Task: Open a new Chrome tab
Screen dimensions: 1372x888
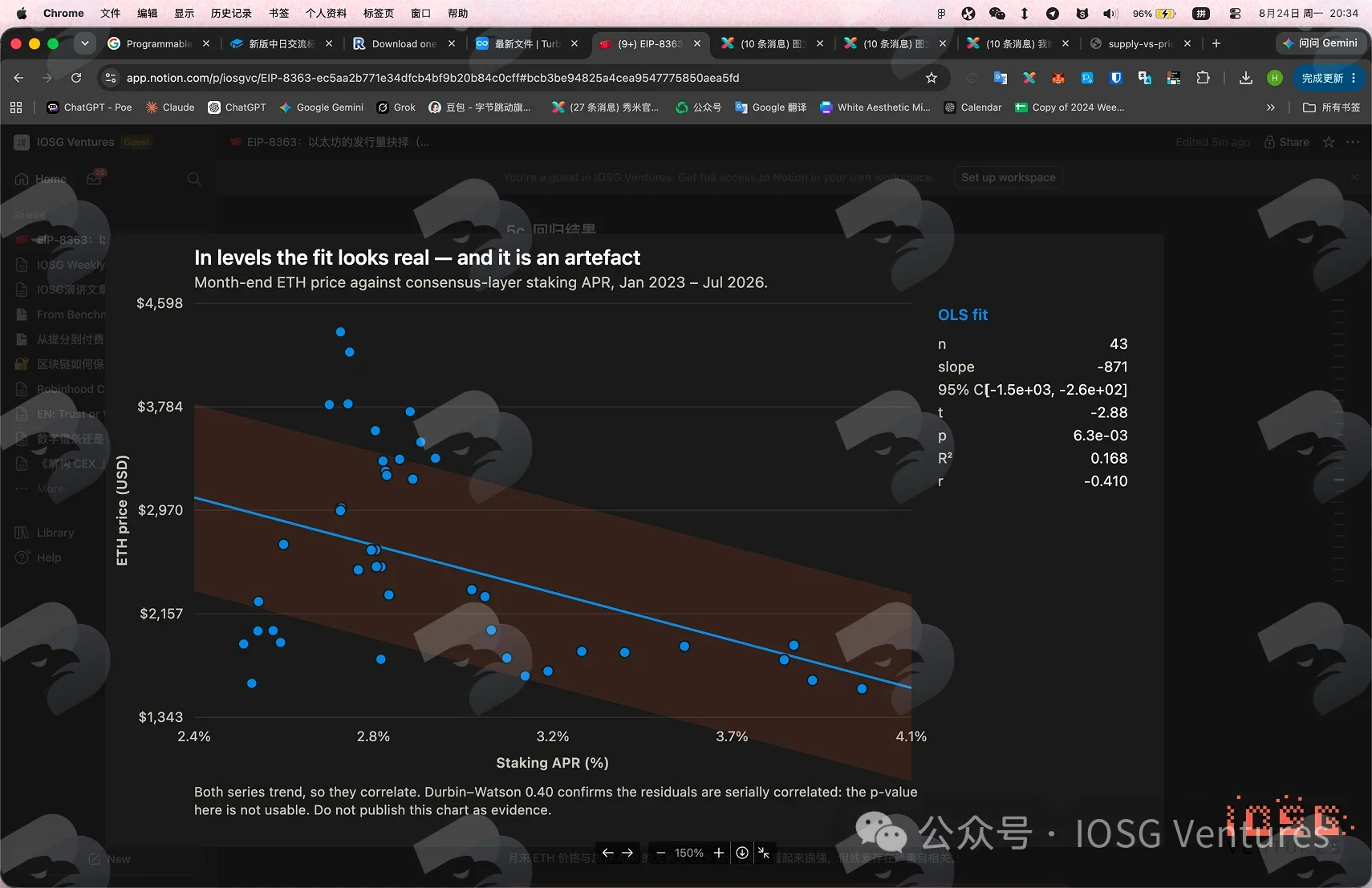Action: [x=1216, y=43]
